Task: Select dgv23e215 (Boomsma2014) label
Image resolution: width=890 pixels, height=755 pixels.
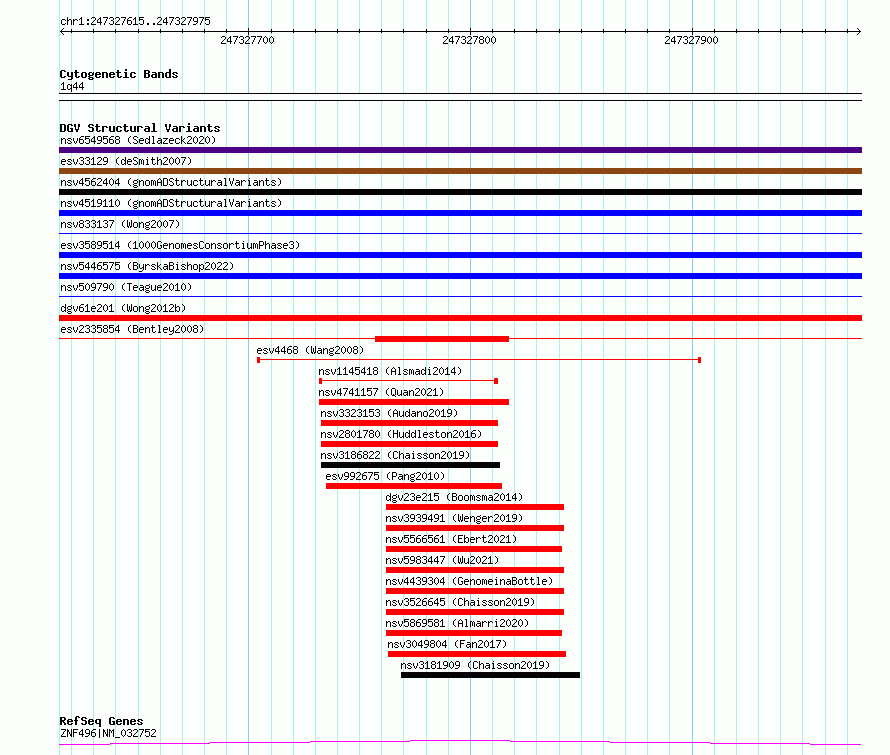Action: coord(454,497)
